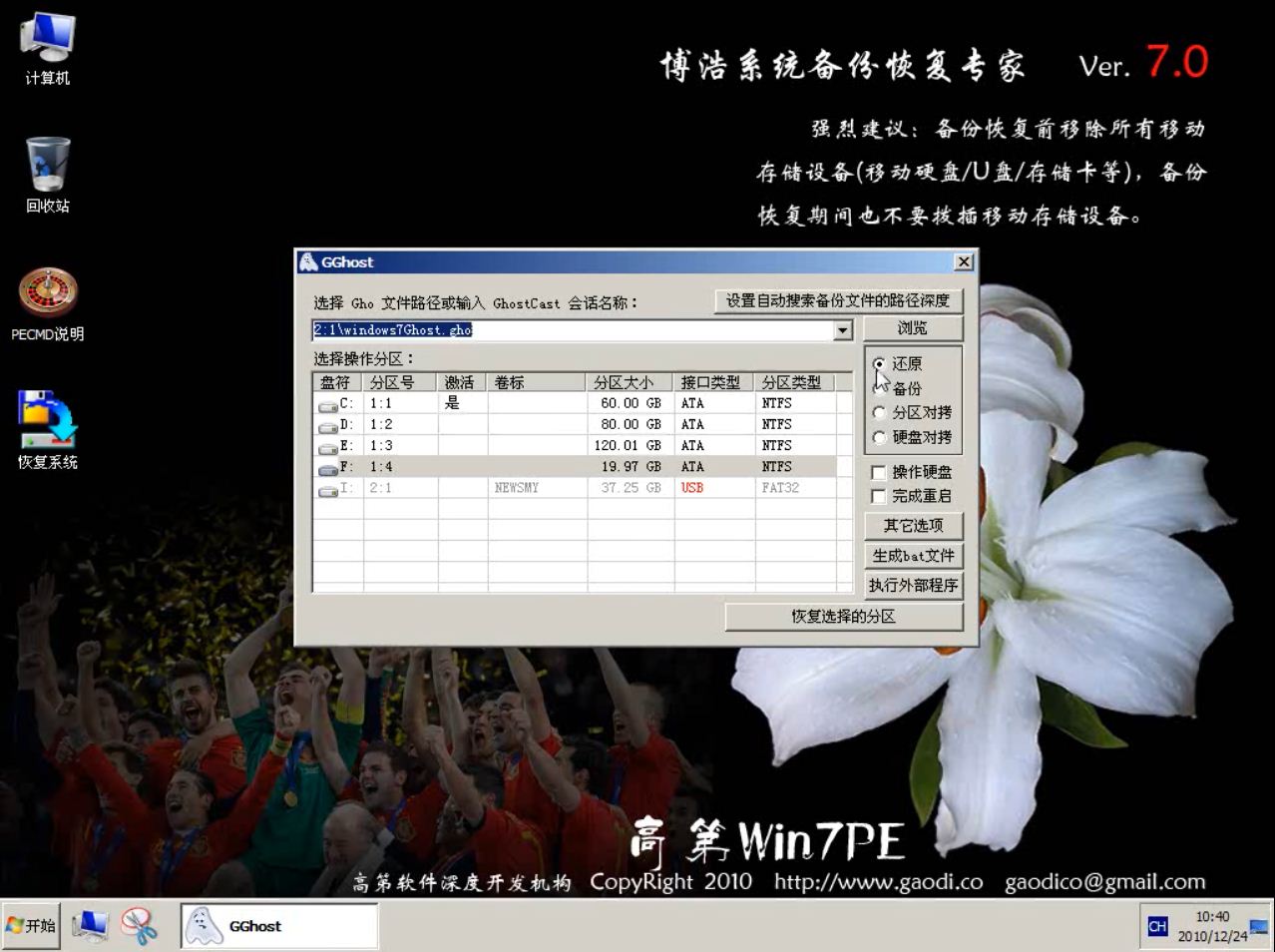The width and height of the screenshot is (1275, 952).
Task: Click the 19.97 GB size cell
Action: (x=631, y=467)
